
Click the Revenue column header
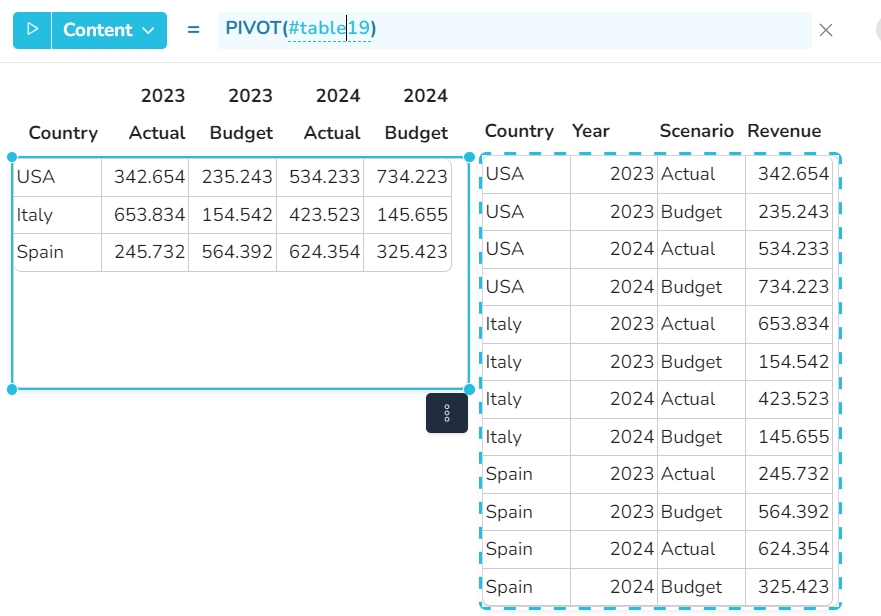point(784,131)
